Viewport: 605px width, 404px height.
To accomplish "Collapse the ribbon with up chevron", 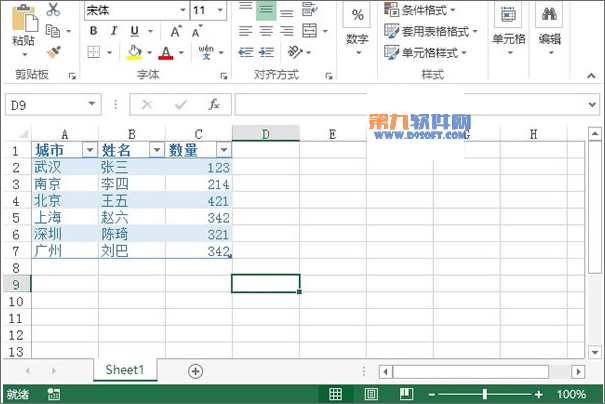I will [x=591, y=76].
